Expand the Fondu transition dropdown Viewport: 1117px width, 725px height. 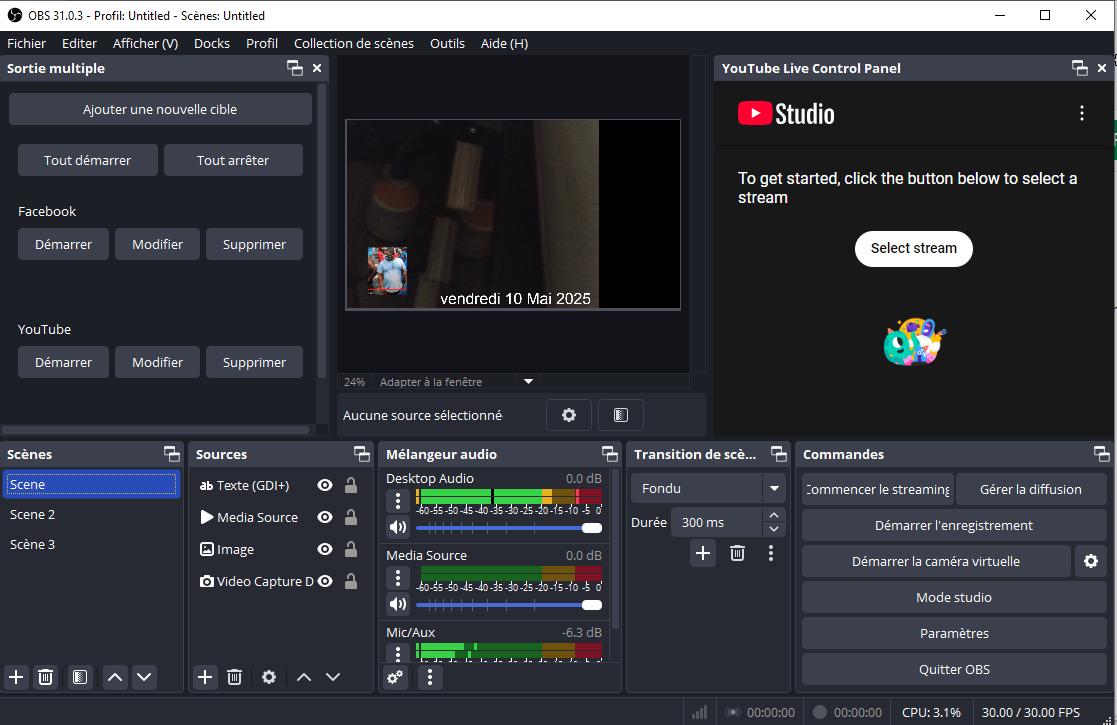point(773,489)
